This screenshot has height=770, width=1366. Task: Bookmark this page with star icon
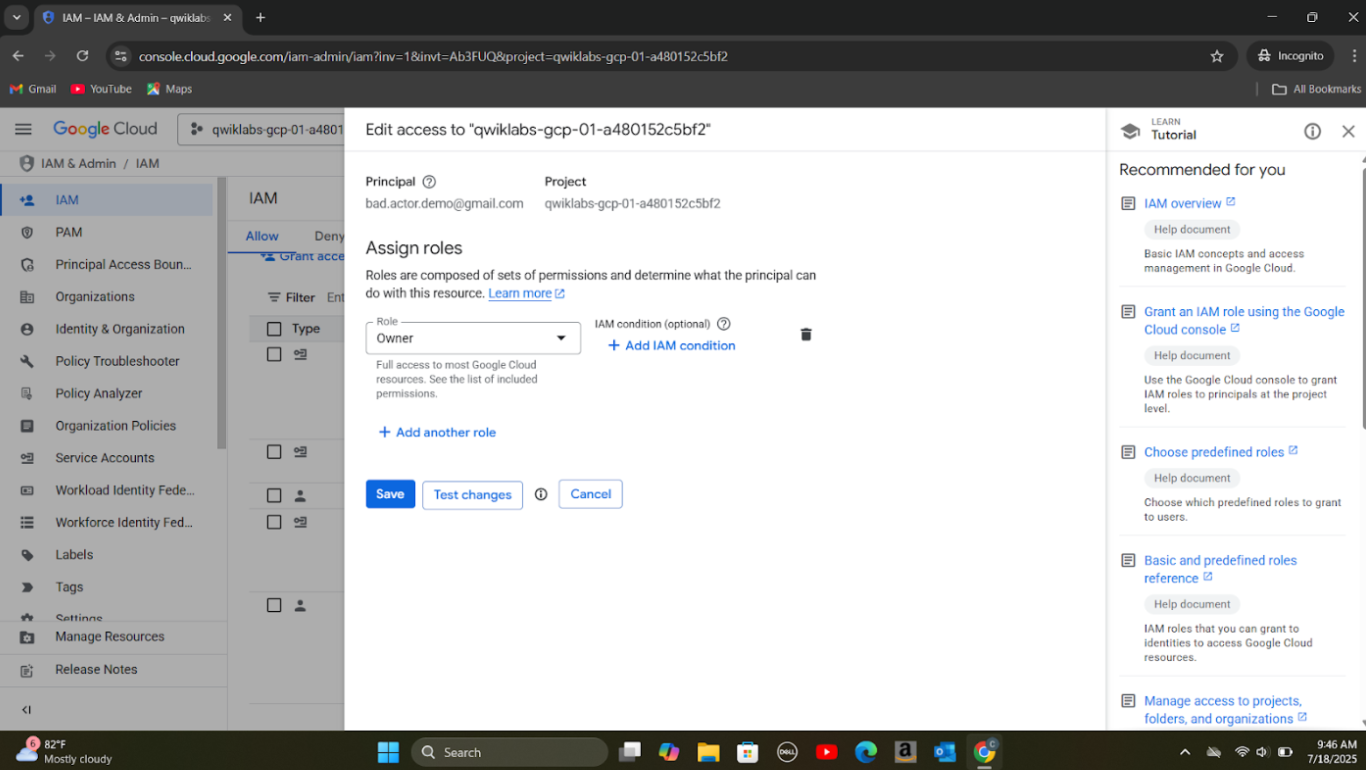(x=1217, y=56)
